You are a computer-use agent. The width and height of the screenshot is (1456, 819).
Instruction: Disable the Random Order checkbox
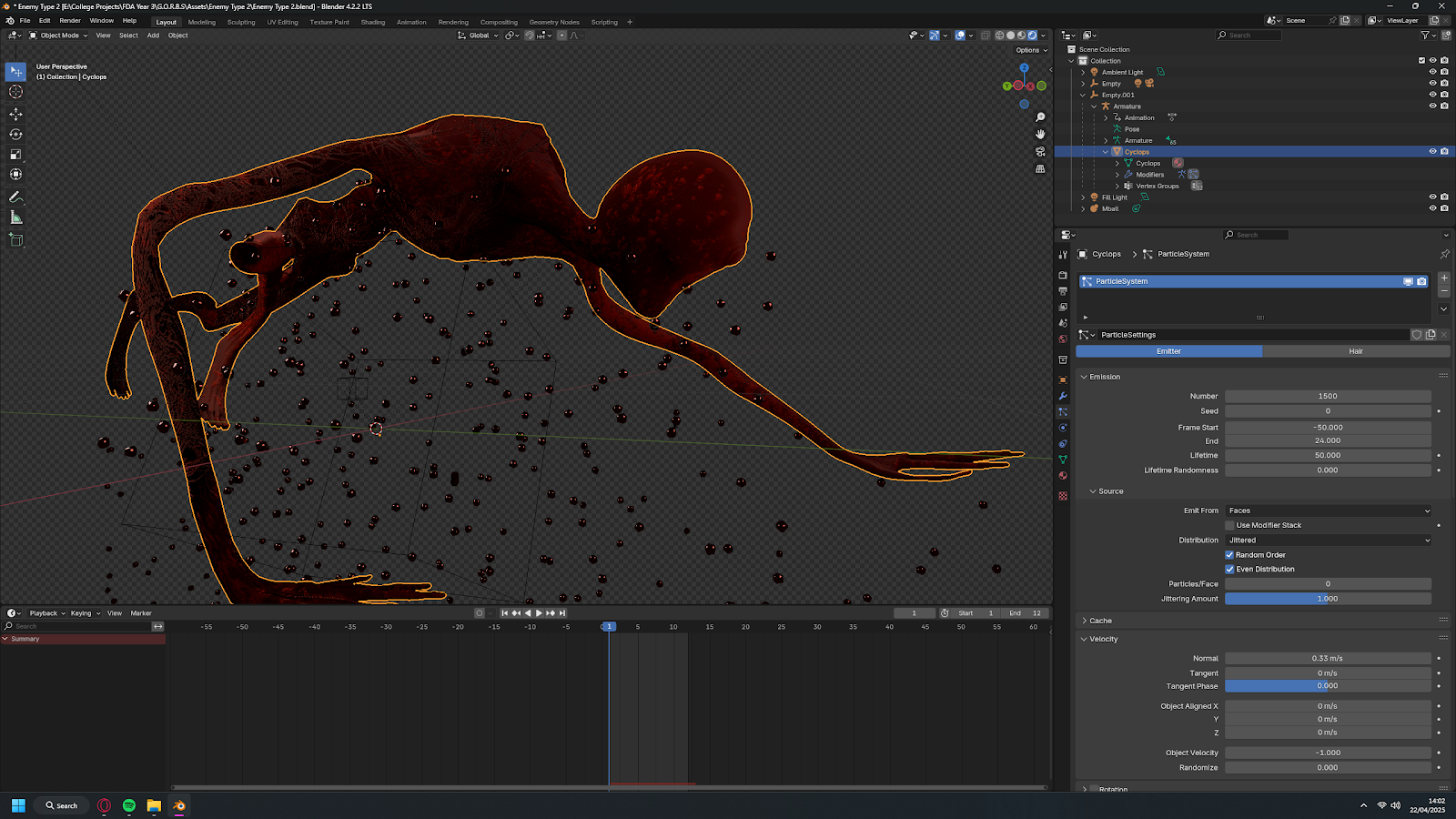tap(1229, 555)
